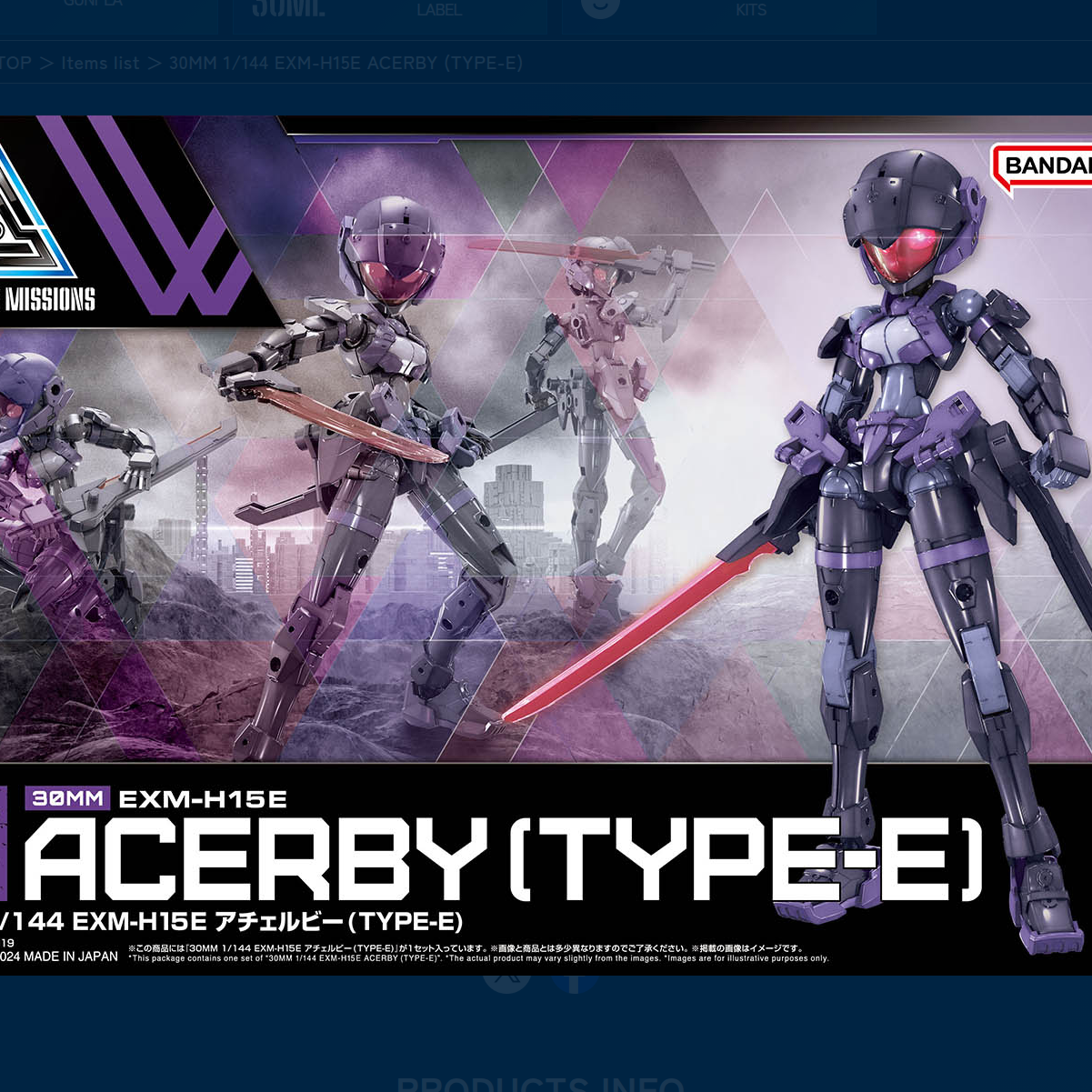This screenshot has height=1092, width=1092.
Task: Click the ACERBY (TYPE-E) breadcrumb entry
Action: coord(346,64)
